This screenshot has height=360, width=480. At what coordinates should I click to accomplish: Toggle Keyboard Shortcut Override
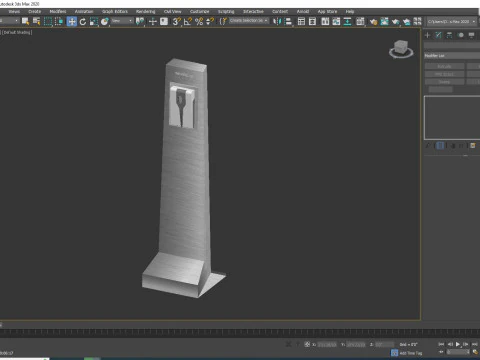coord(164,22)
